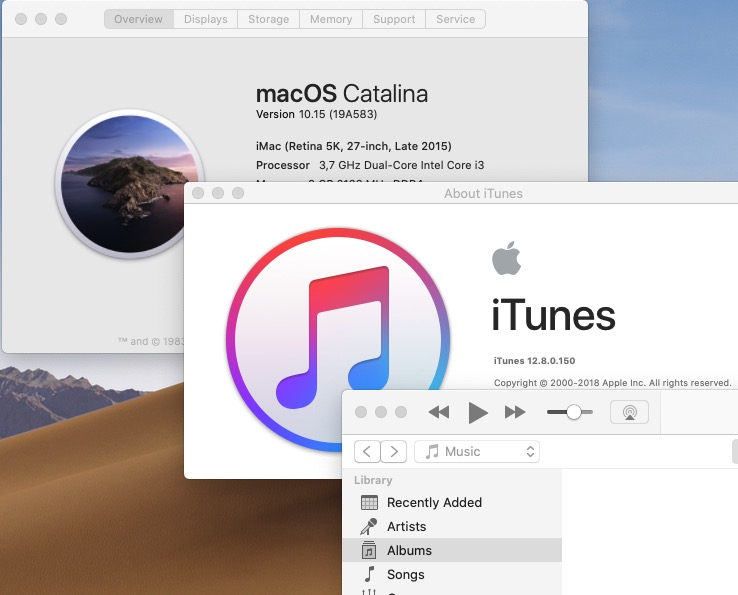Start playback with the Play button
This screenshot has height=595, width=738.
[478, 413]
